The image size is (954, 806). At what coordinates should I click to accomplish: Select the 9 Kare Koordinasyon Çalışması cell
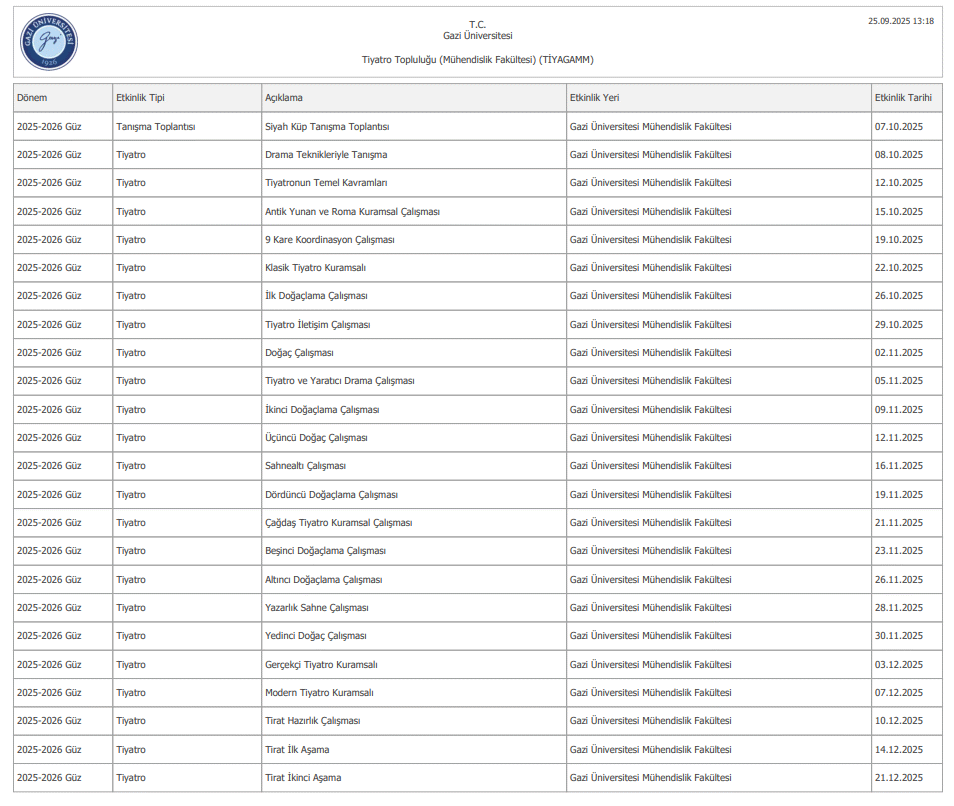click(330, 240)
